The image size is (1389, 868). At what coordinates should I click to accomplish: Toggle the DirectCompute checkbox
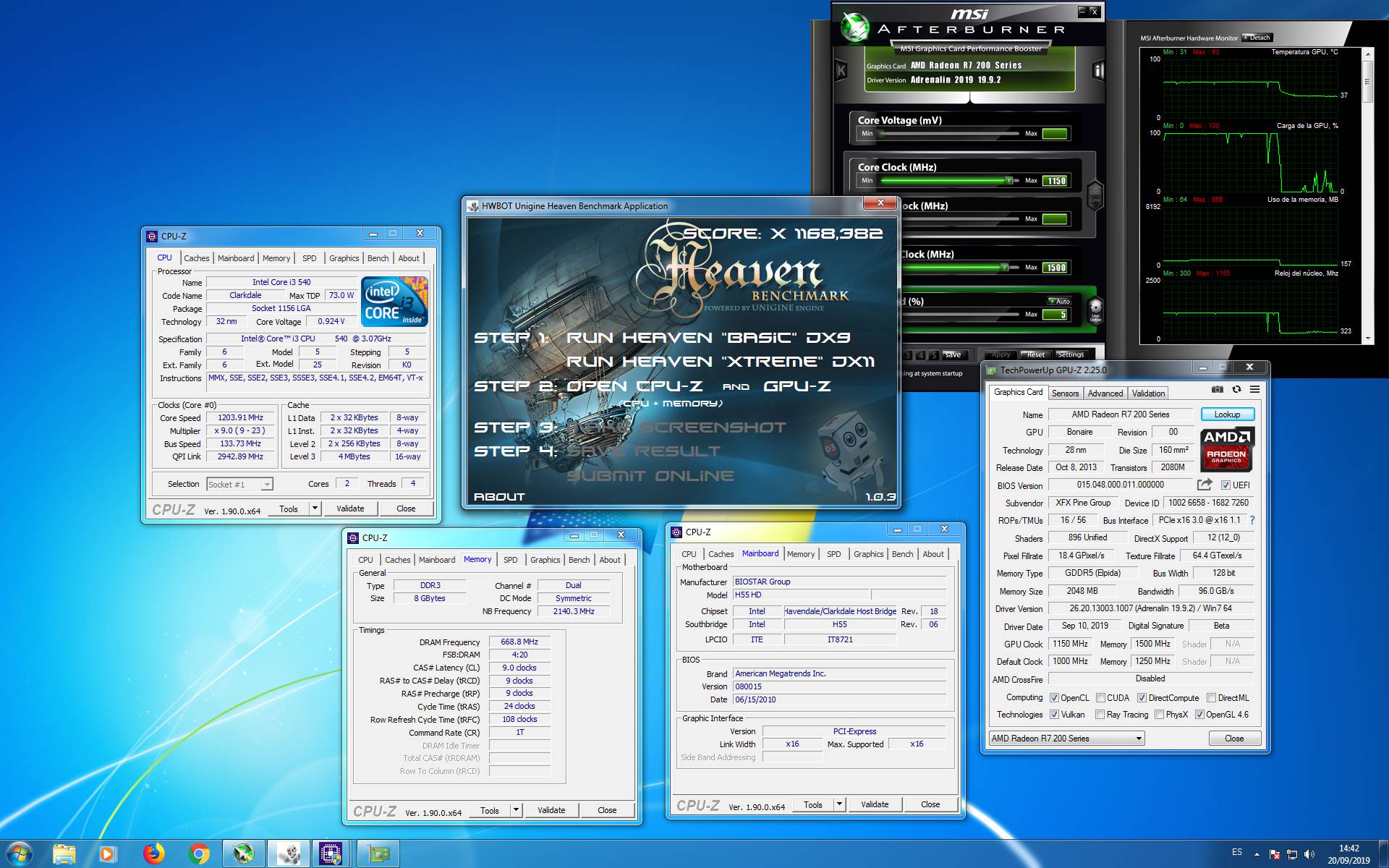click(1142, 698)
